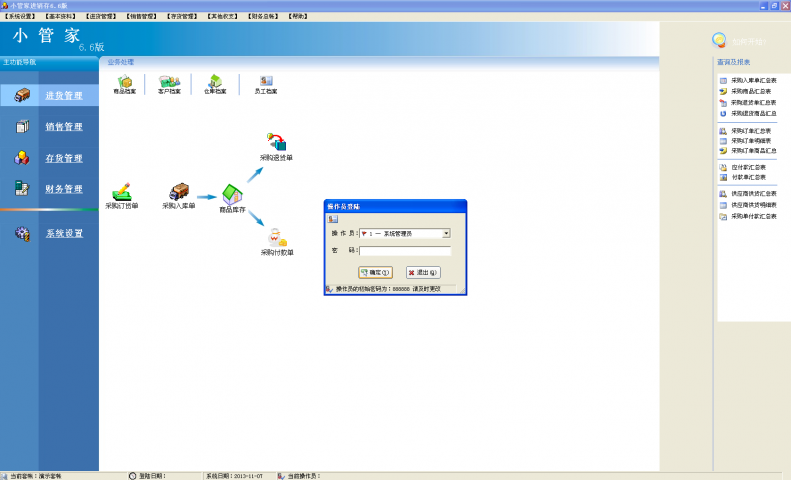Image resolution: width=791 pixels, height=480 pixels.
Task: Open the 【财务总账】 menu
Action: tap(261, 16)
